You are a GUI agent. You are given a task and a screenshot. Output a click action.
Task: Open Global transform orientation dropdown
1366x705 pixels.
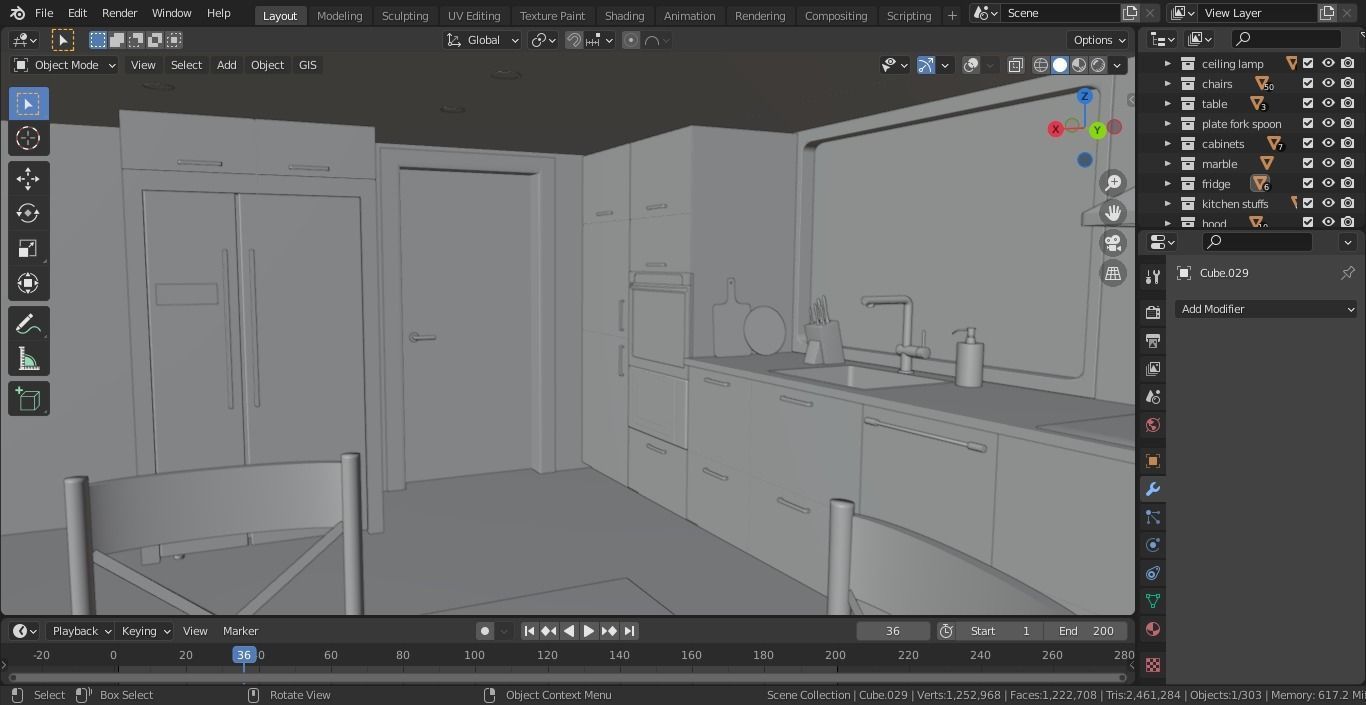point(483,40)
